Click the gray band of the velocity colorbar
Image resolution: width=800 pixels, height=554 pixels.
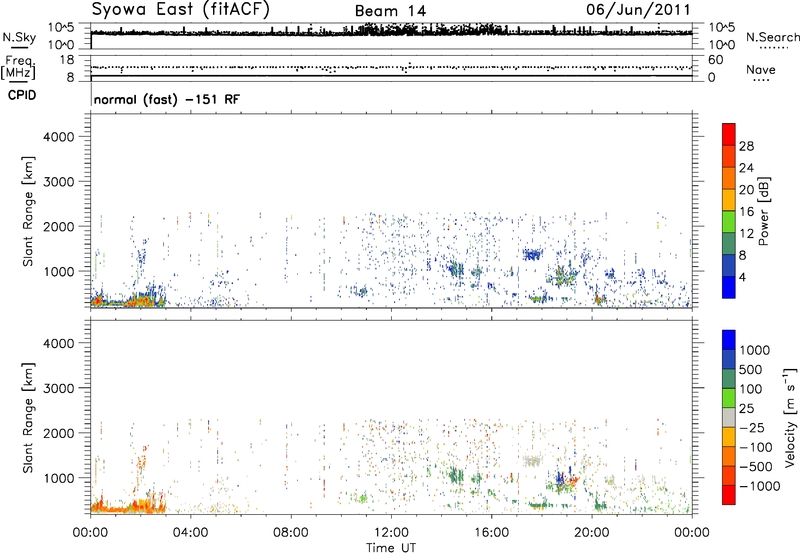pos(729,418)
